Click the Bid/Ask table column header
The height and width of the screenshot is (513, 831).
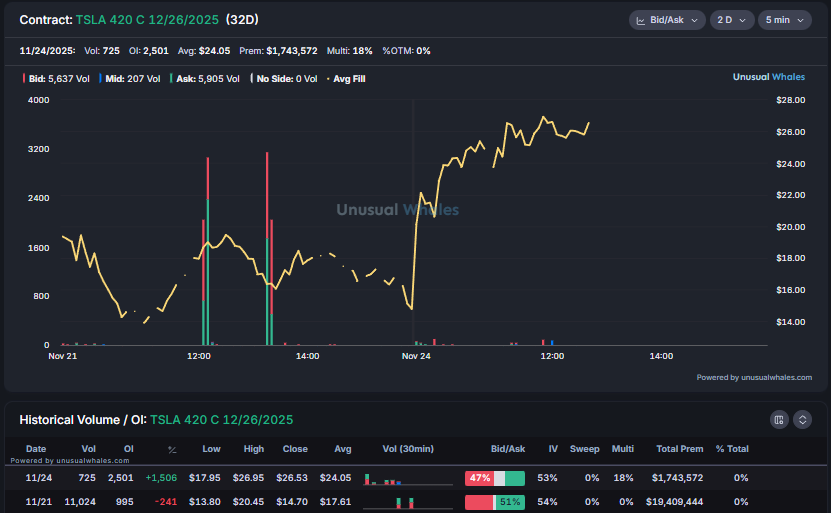508,449
